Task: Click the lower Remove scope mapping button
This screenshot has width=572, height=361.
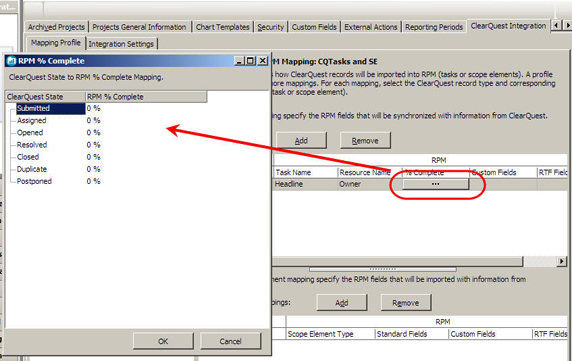Action: point(406,303)
